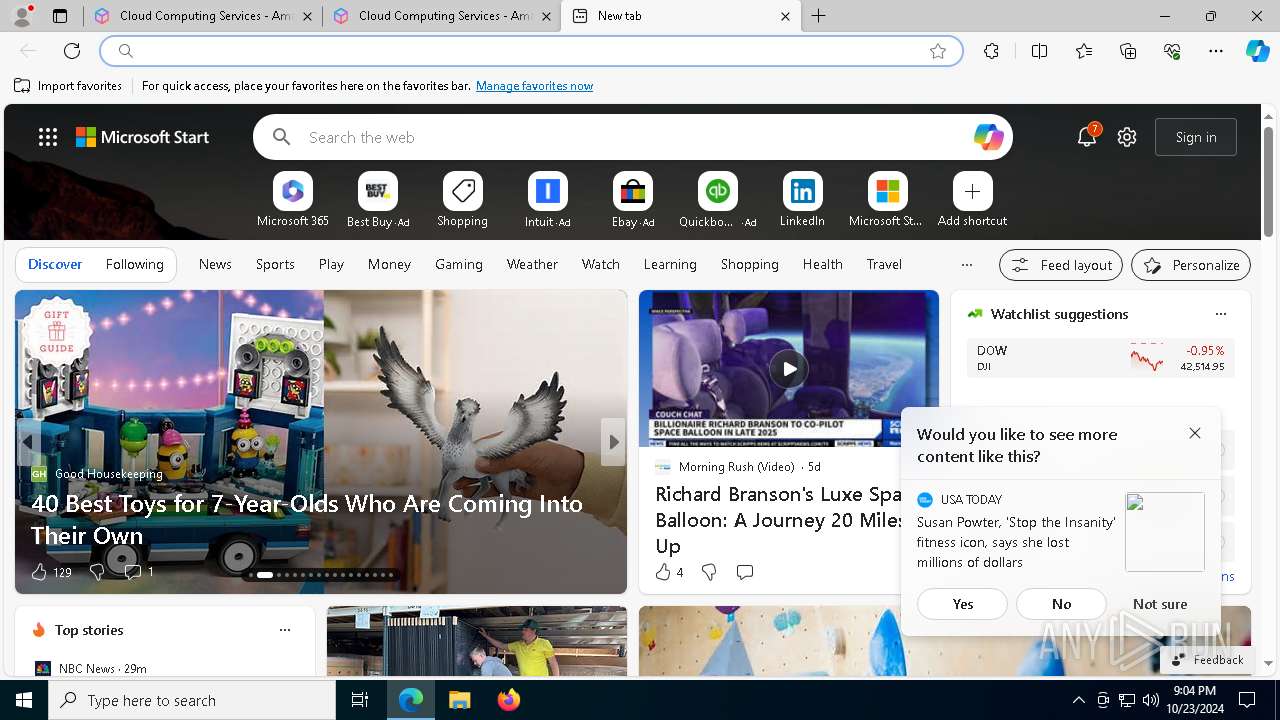Open Firefox from taskbar
Viewport: 1280px width, 720px height.
pos(509,700)
